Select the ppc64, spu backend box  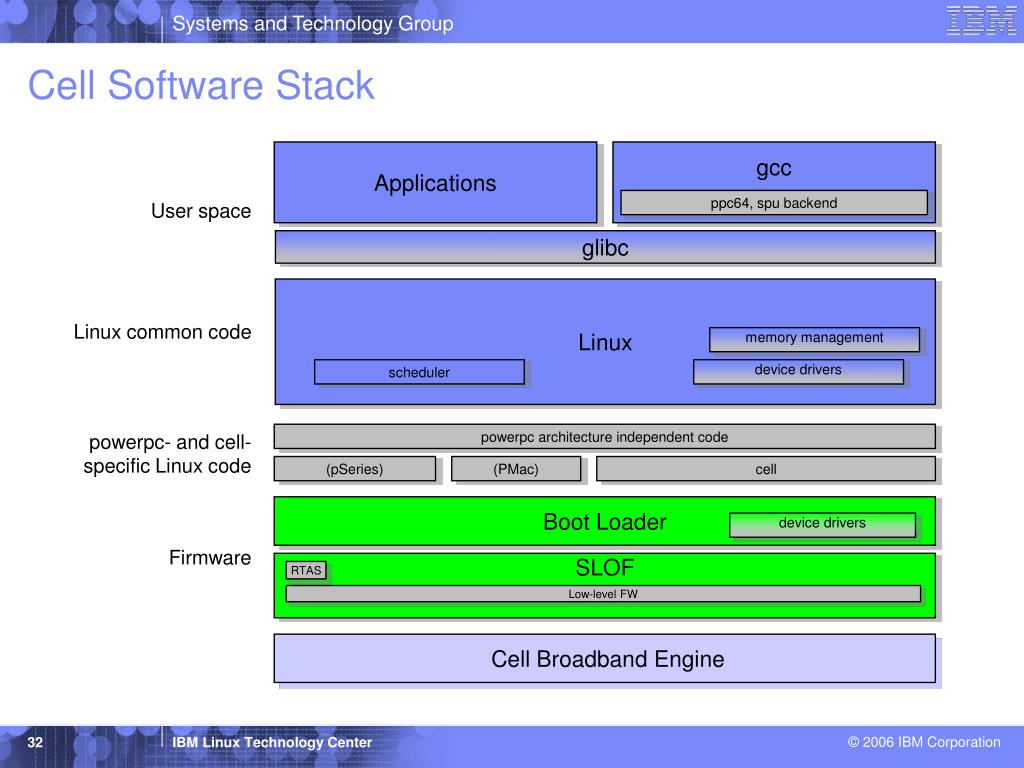[774, 202]
